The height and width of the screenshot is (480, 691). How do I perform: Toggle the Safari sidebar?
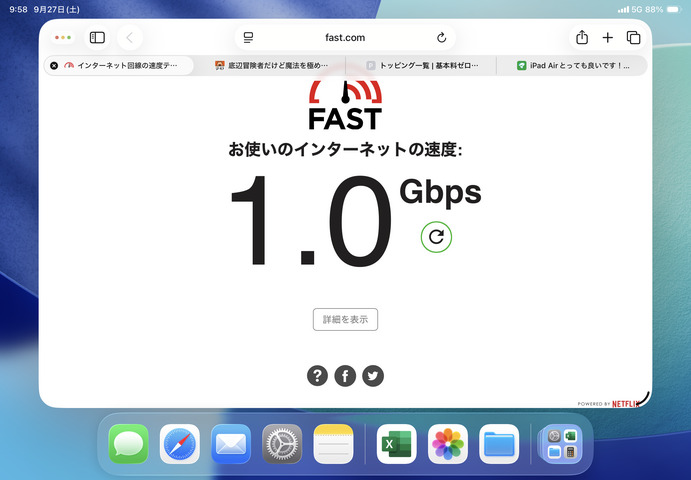click(x=97, y=38)
